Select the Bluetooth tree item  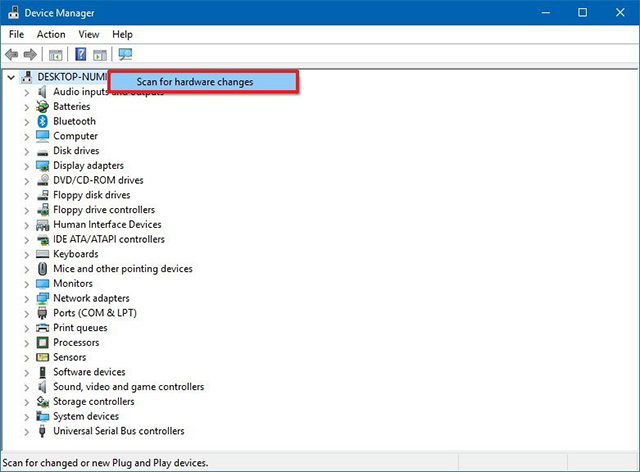[74, 121]
